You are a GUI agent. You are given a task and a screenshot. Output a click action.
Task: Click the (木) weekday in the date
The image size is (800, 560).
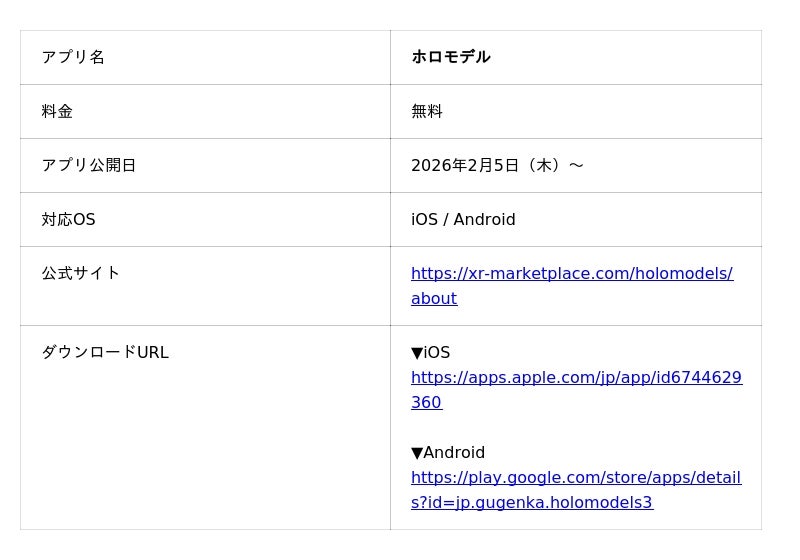point(543,165)
